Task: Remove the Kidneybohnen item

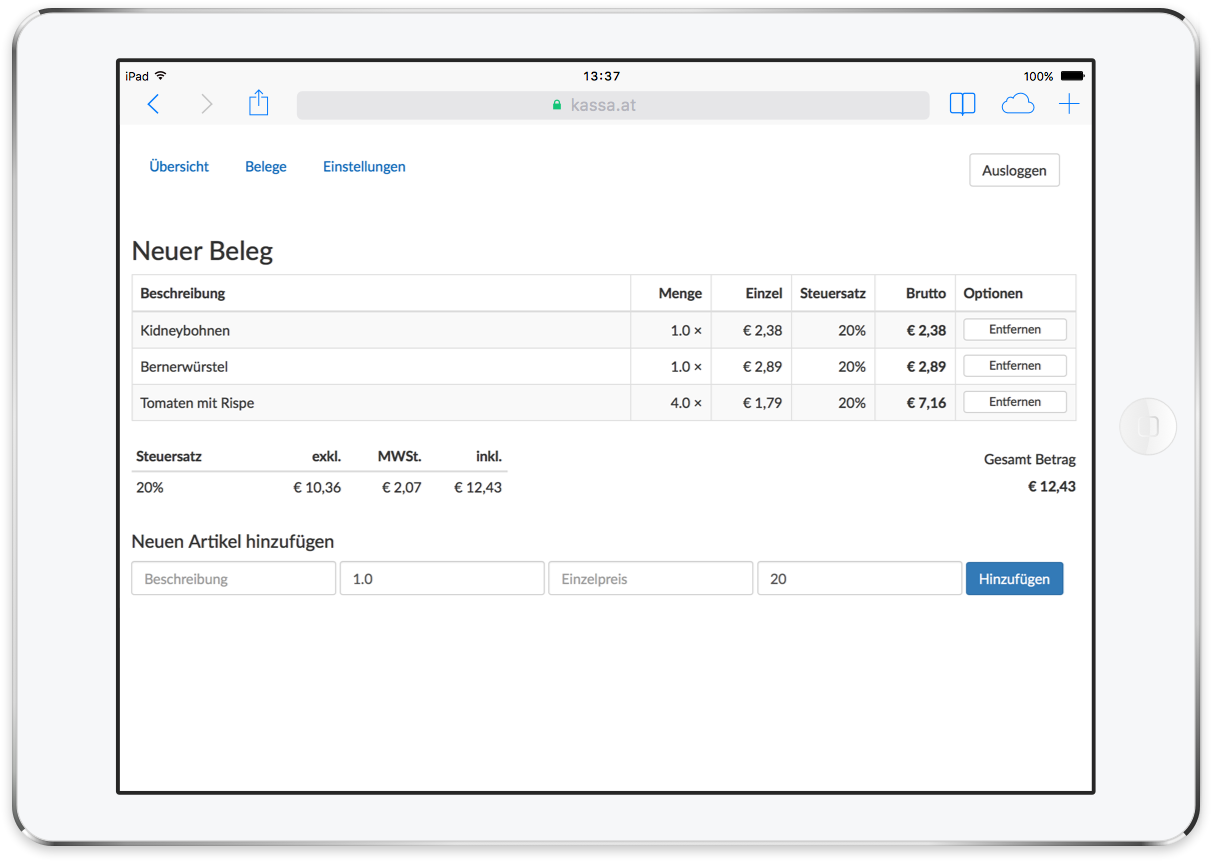Action: (x=1014, y=330)
